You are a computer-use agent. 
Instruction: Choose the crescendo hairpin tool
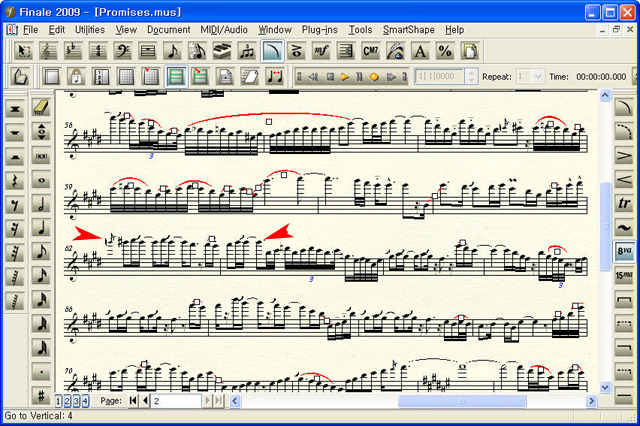pyautogui.click(x=624, y=180)
